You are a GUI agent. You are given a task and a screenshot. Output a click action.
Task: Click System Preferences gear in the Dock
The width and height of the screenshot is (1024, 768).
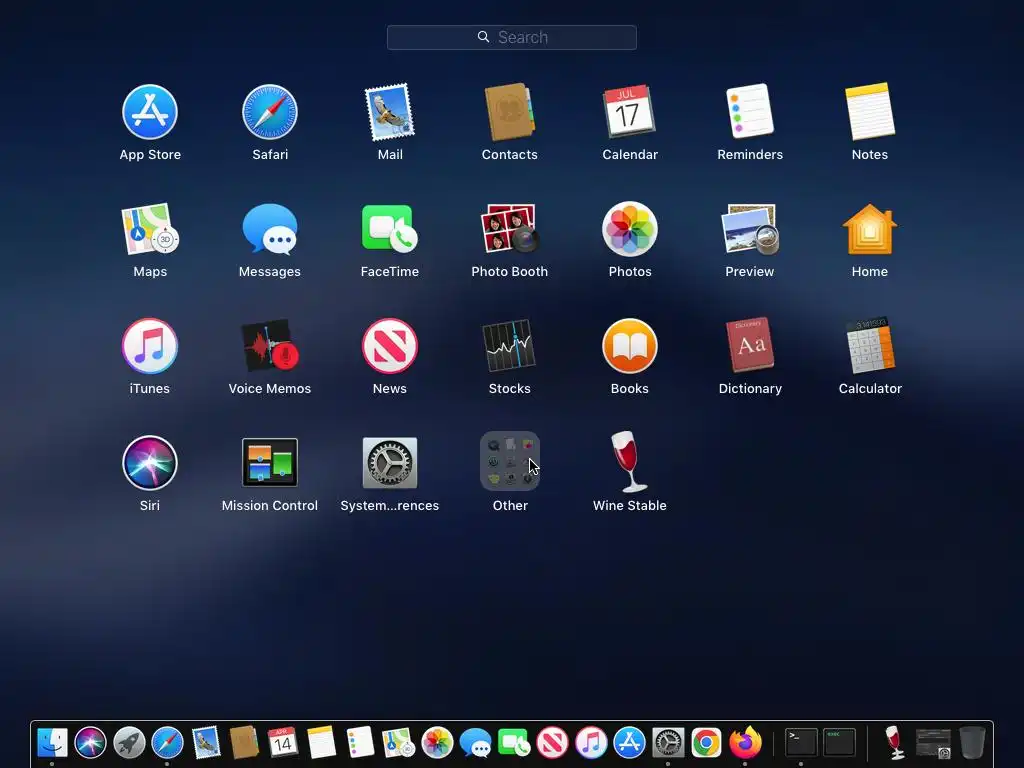point(668,743)
